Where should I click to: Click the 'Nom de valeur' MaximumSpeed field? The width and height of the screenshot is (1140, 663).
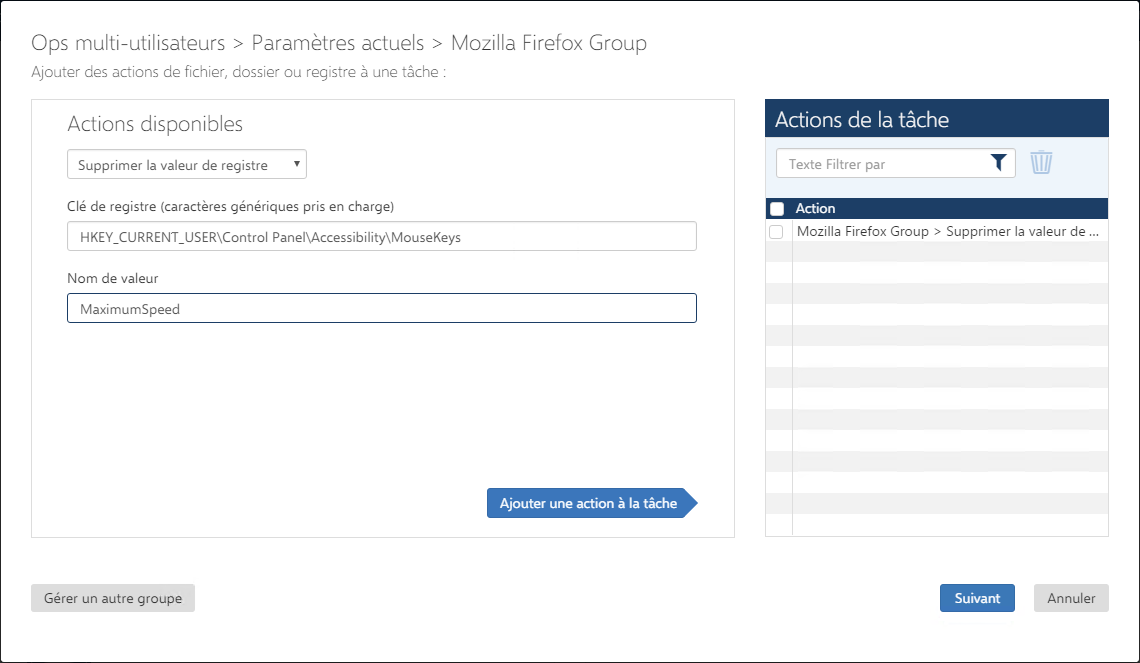(x=381, y=309)
